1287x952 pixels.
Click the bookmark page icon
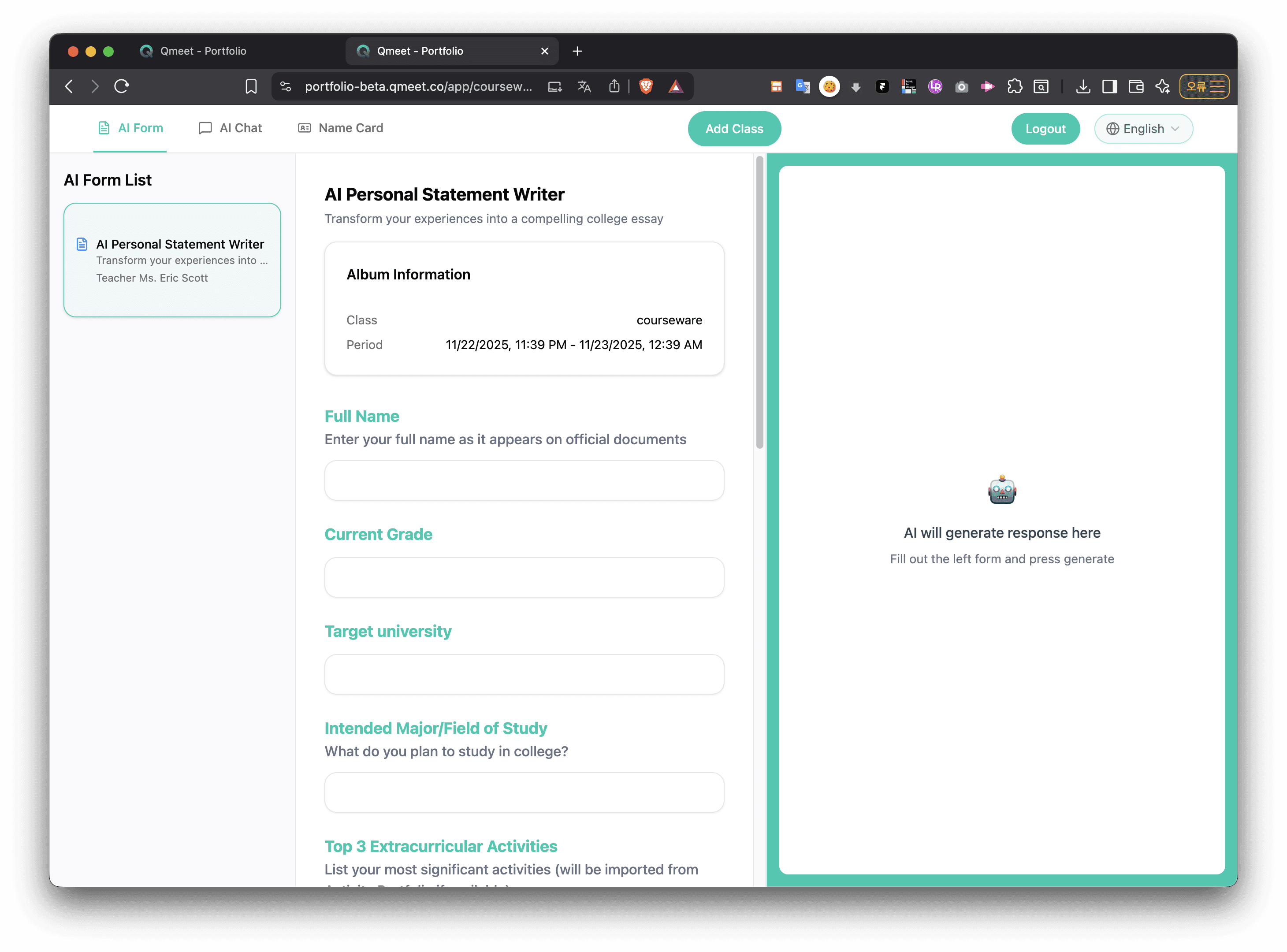click(251, 86)
